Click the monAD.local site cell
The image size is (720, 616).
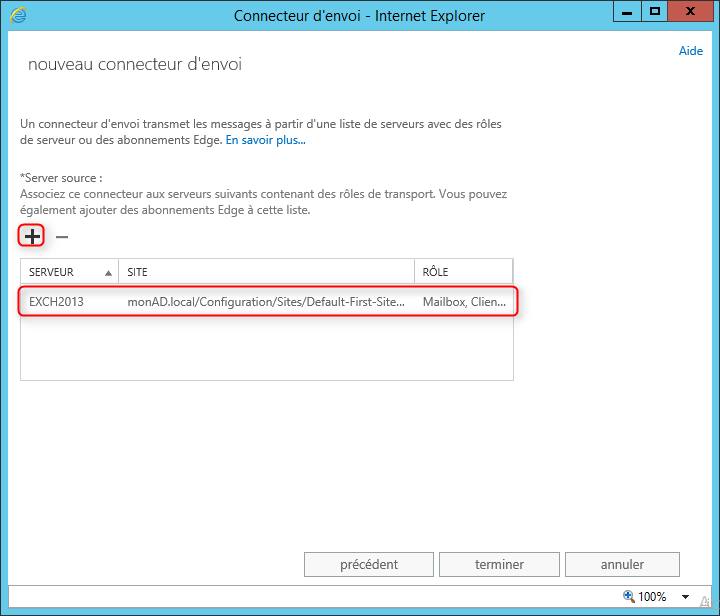[266, 302]
